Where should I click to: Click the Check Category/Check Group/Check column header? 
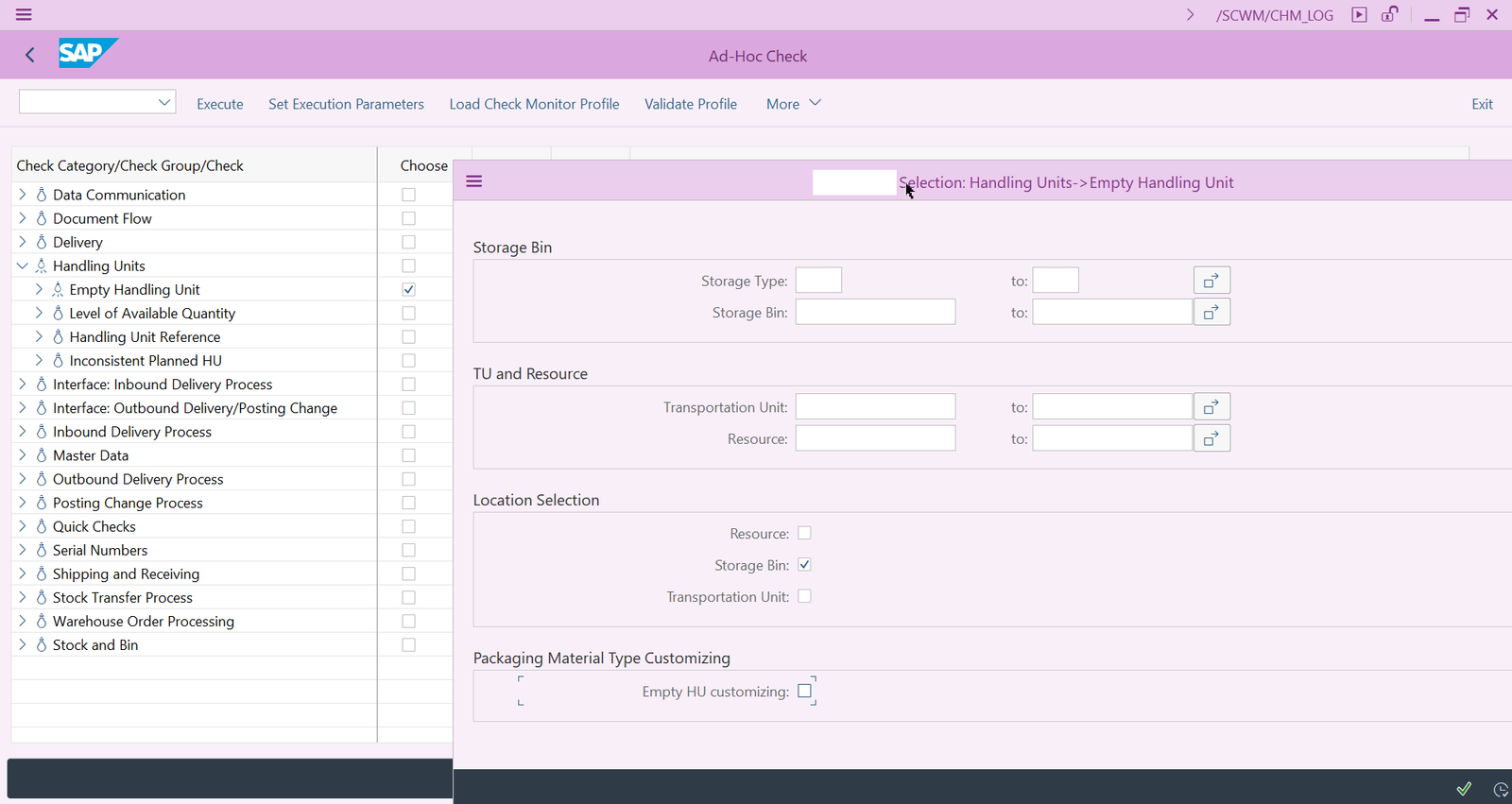(x=194, y=165)
